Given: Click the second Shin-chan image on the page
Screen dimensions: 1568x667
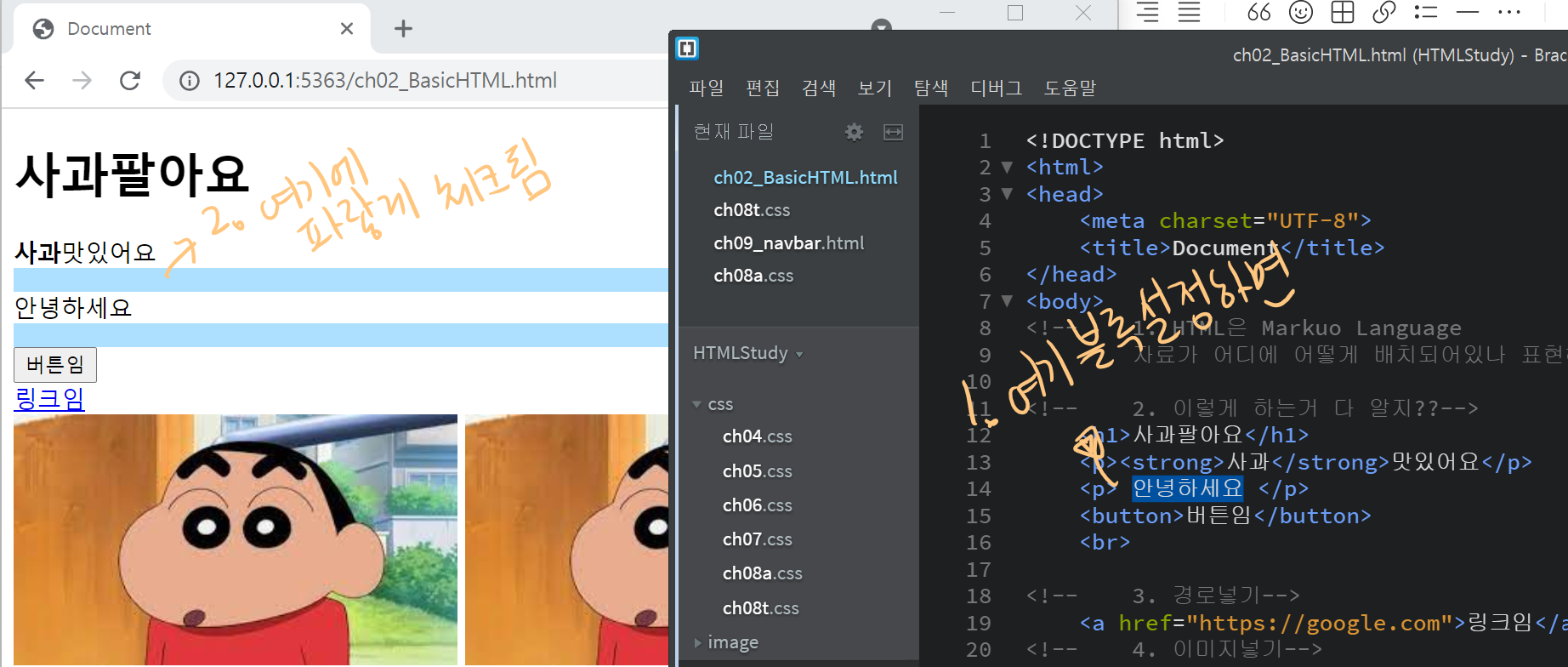Looking at the screenshot, I should pyautogui.click(x=566, y=539).
